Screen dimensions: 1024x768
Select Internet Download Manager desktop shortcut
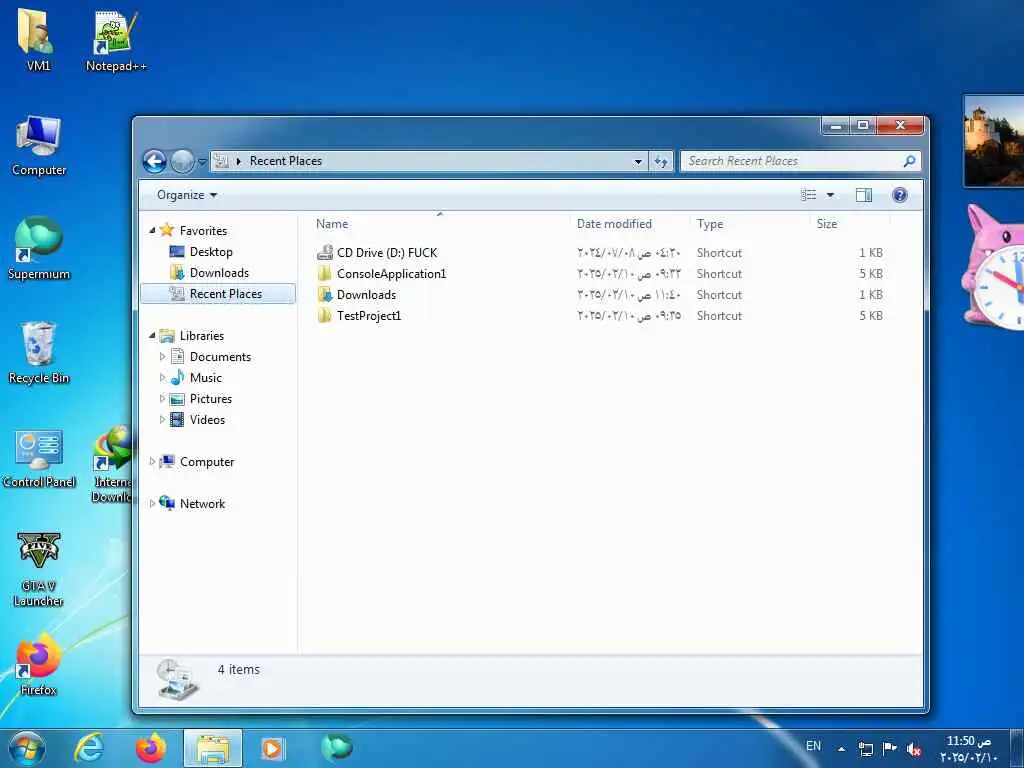(112, 464)
